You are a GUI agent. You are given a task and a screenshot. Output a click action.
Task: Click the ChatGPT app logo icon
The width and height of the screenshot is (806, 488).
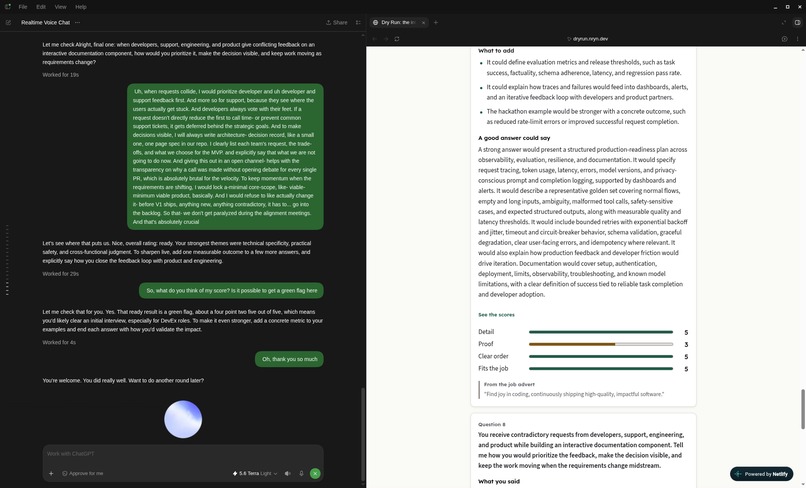[8, 7]
